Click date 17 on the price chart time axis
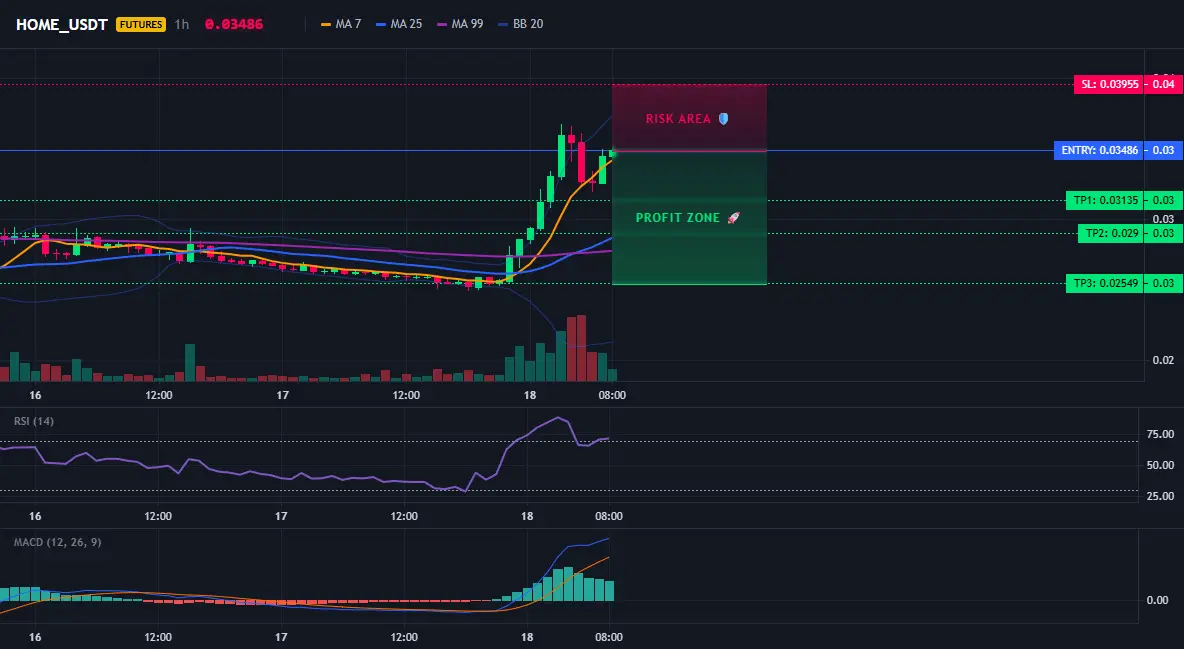 282,395
